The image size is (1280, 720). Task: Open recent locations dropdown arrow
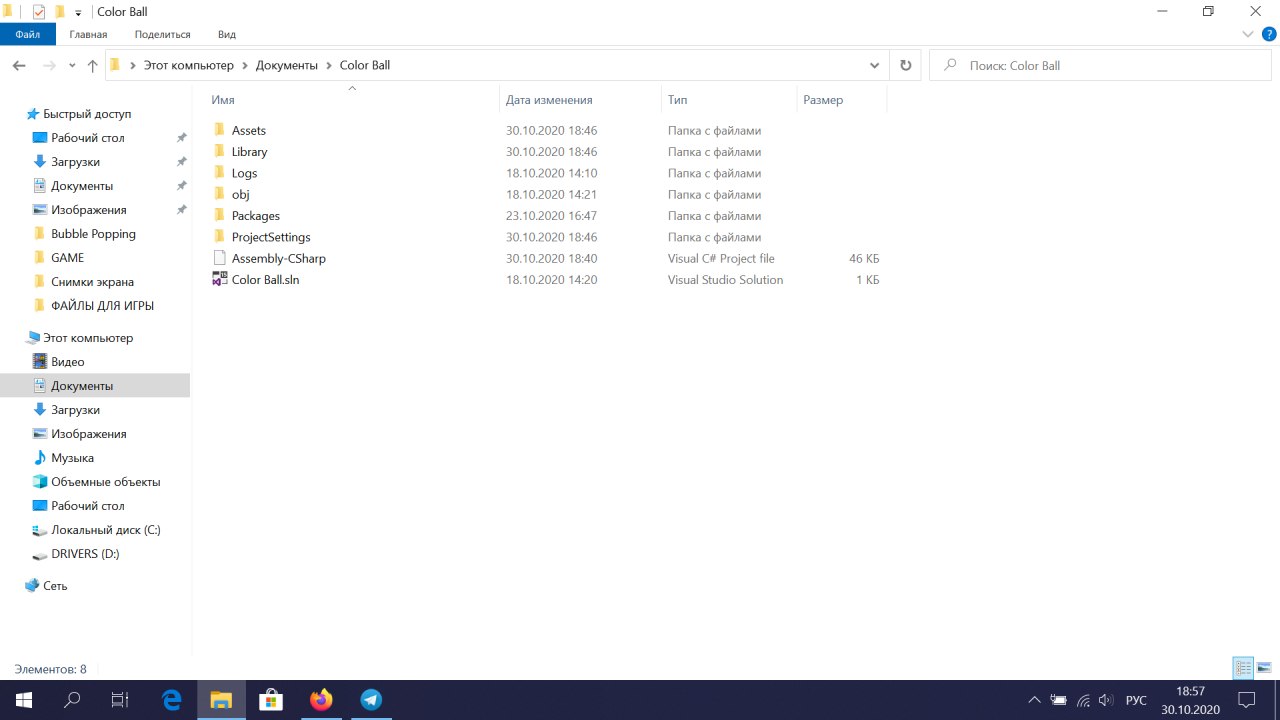coord(72,65)
